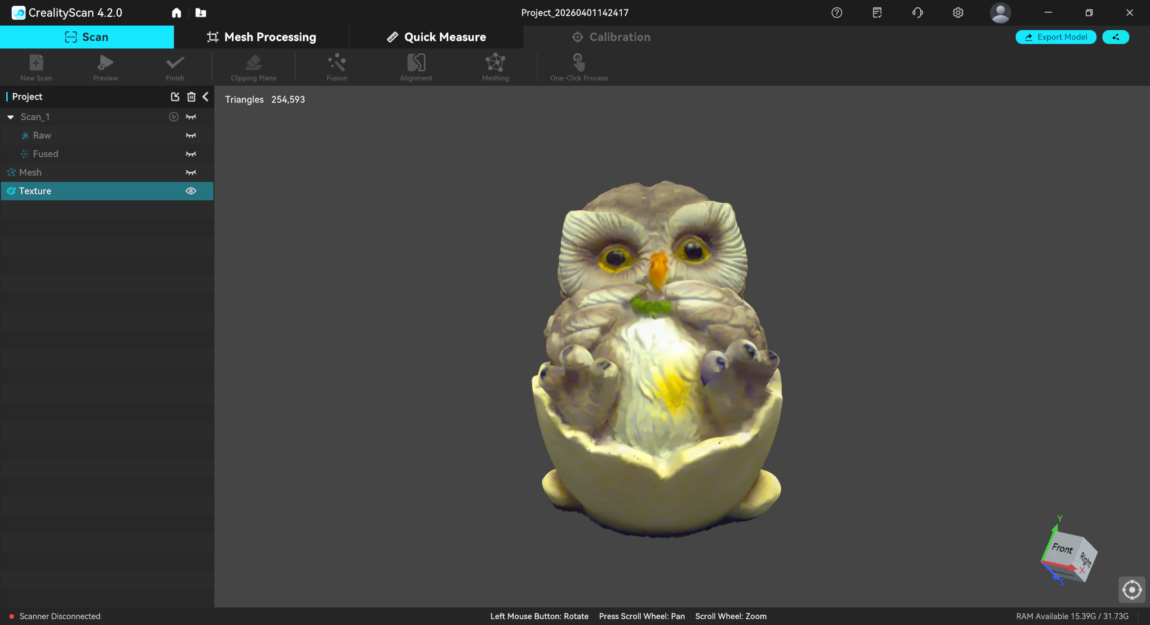The width and height of the screenshot is (1150, 625).
Task: Toggle visibility of the Raw data
Action: click(190, 136)
